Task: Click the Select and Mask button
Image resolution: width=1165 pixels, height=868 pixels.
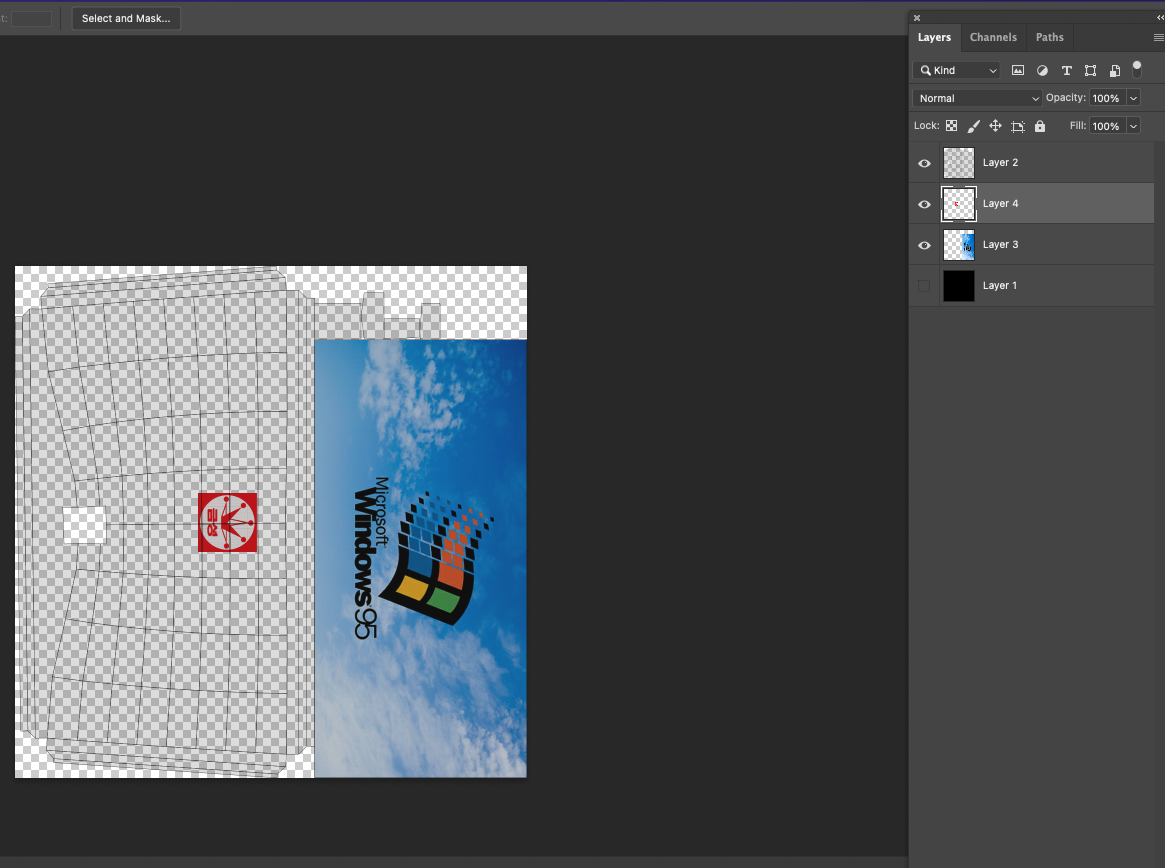Action: tap(126, 18)
